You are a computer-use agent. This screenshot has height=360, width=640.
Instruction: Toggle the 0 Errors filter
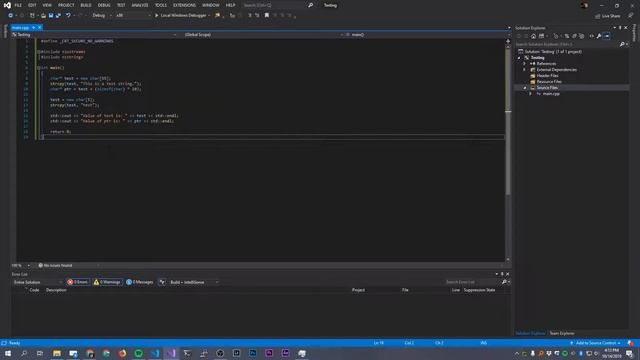(78, 282)
